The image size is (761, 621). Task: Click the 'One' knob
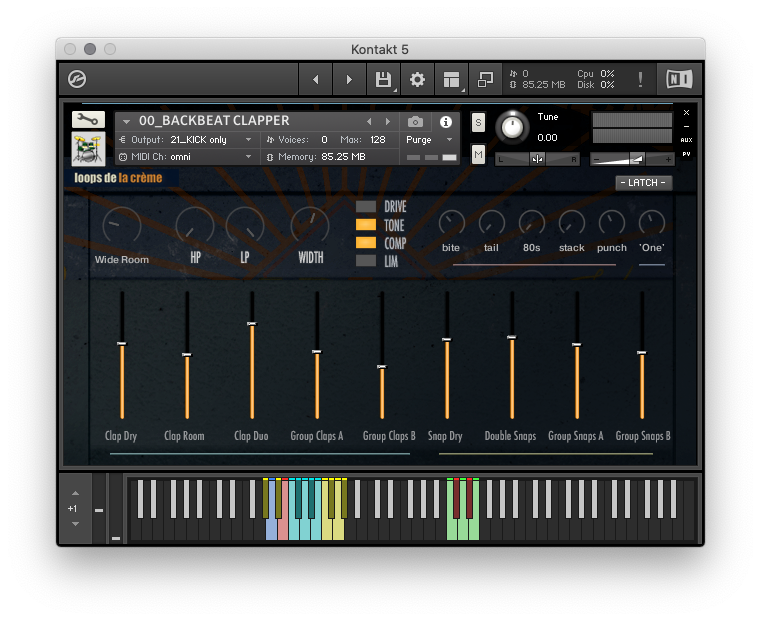pyautogui.click(x=652, y=223)
